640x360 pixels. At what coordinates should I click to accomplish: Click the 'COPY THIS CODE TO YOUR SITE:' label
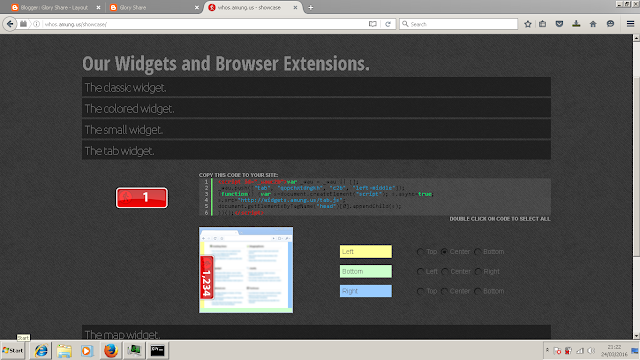[238, 175]
